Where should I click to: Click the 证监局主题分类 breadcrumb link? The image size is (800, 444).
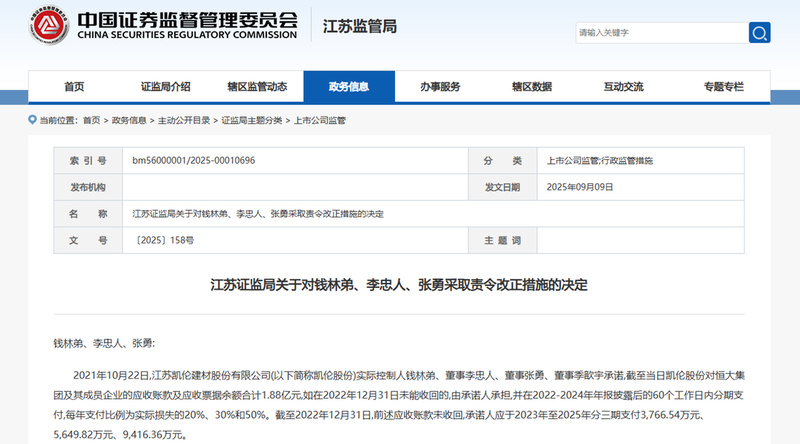click(x=252, y=120)
